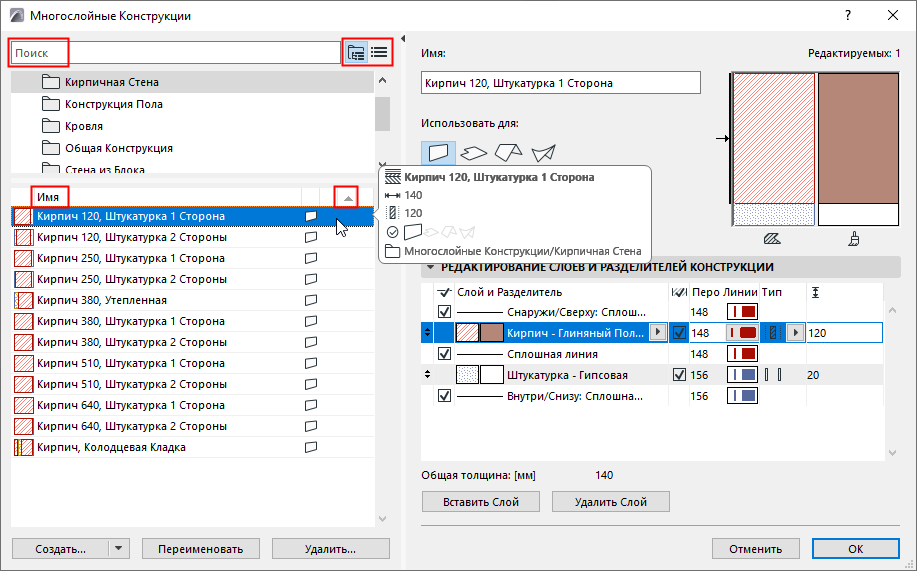Click the layer thickness column header icon
Screen dimensions: 917x571
[x=815, y=292]
